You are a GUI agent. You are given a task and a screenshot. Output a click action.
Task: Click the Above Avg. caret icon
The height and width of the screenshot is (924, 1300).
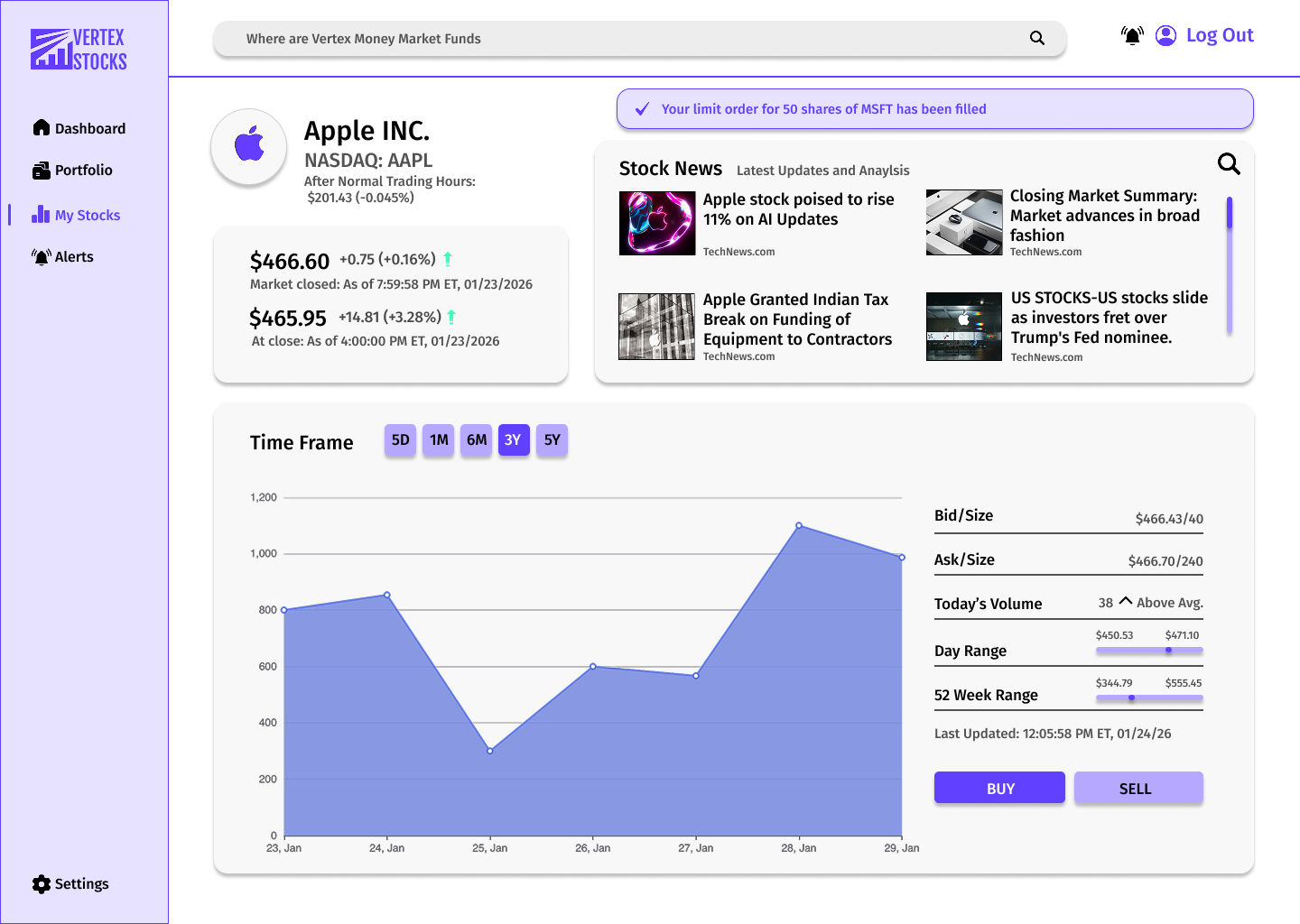[x=1126, y=601]
